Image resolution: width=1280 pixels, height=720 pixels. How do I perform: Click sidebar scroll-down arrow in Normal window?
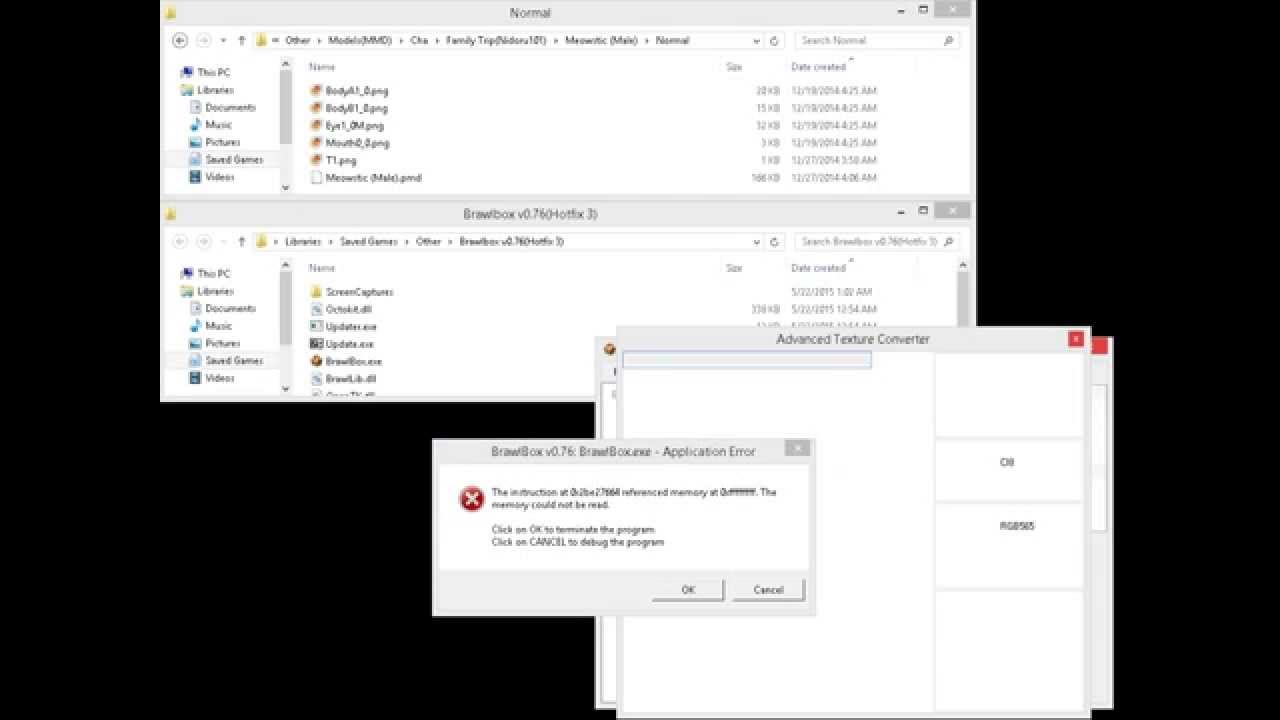(x=286, y=187)
